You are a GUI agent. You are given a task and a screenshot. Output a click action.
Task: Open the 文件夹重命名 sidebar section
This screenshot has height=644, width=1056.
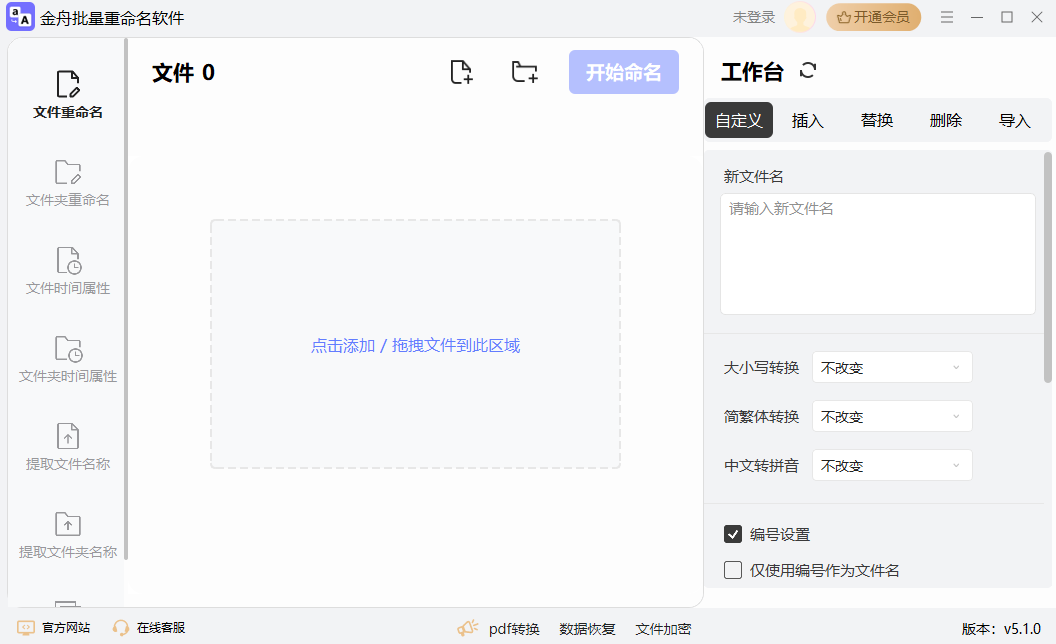click(67, 183)
